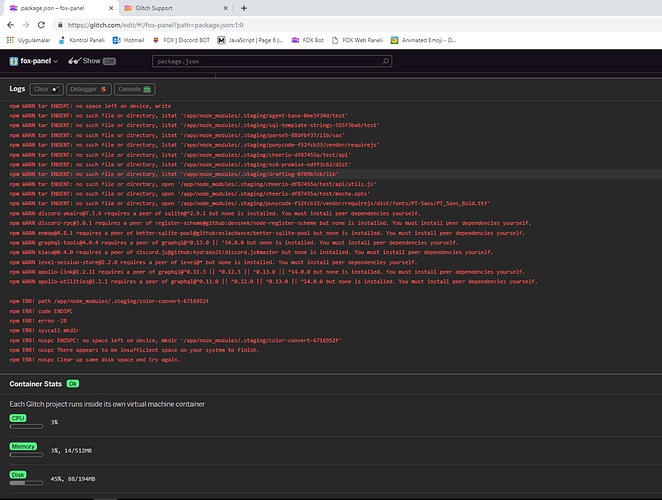Image resolution: width=662 pixels, height=500 pixels.
Task: Click the 'npm ERR! syscall mkdir' log line
Action: tap(44, 331)
